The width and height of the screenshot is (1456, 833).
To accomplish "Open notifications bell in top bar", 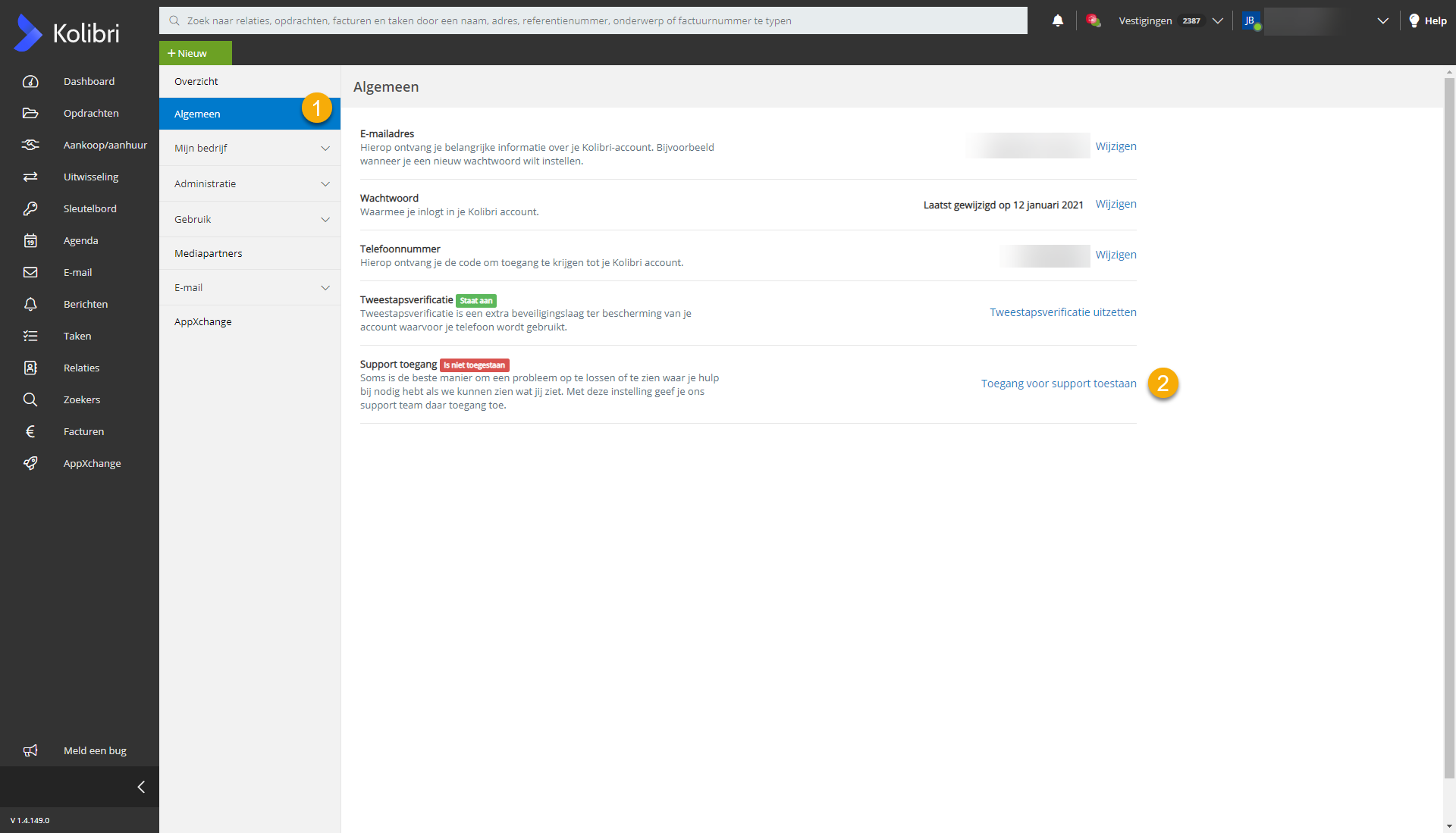I will (1058, 20).
